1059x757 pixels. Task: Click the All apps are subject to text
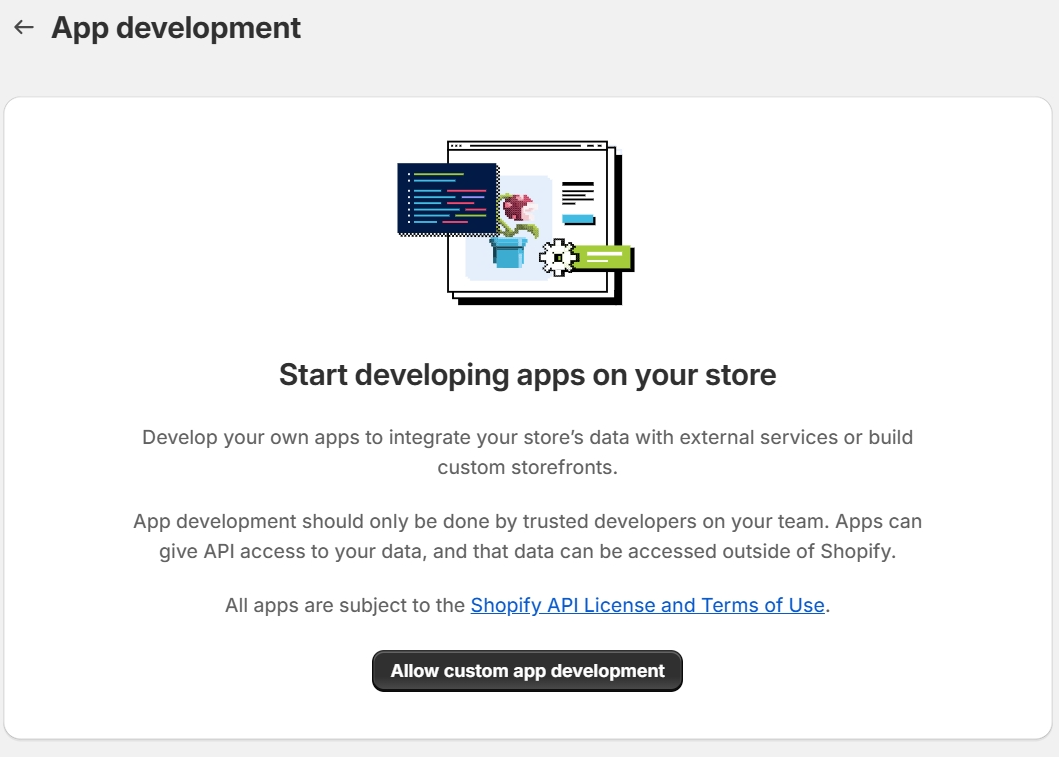coord(346,605)
